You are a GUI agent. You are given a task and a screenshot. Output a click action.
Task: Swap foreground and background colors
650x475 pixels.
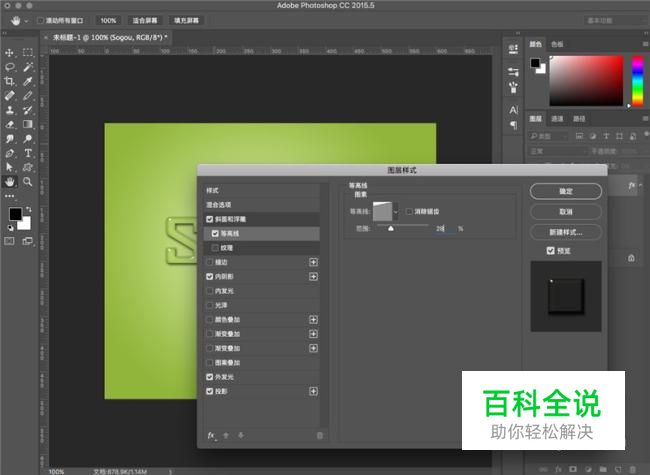point(28,209)
